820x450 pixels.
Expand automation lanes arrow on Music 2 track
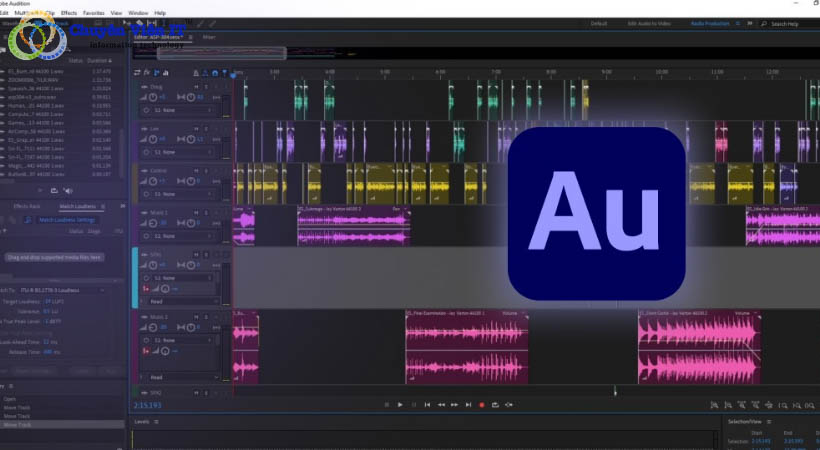click(141, 377)
